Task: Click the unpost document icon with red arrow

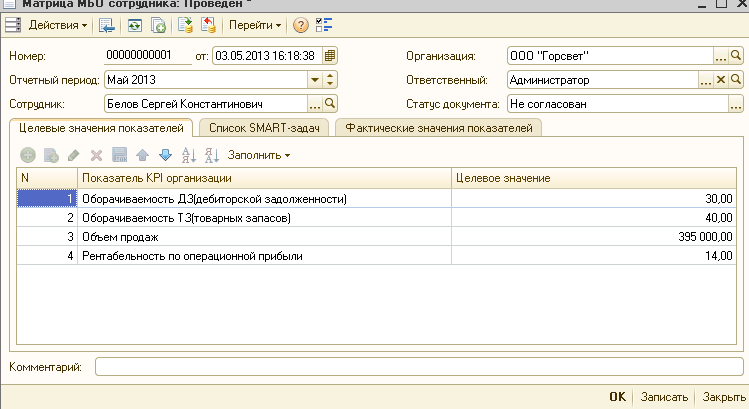Action: (x=208, y=25)
